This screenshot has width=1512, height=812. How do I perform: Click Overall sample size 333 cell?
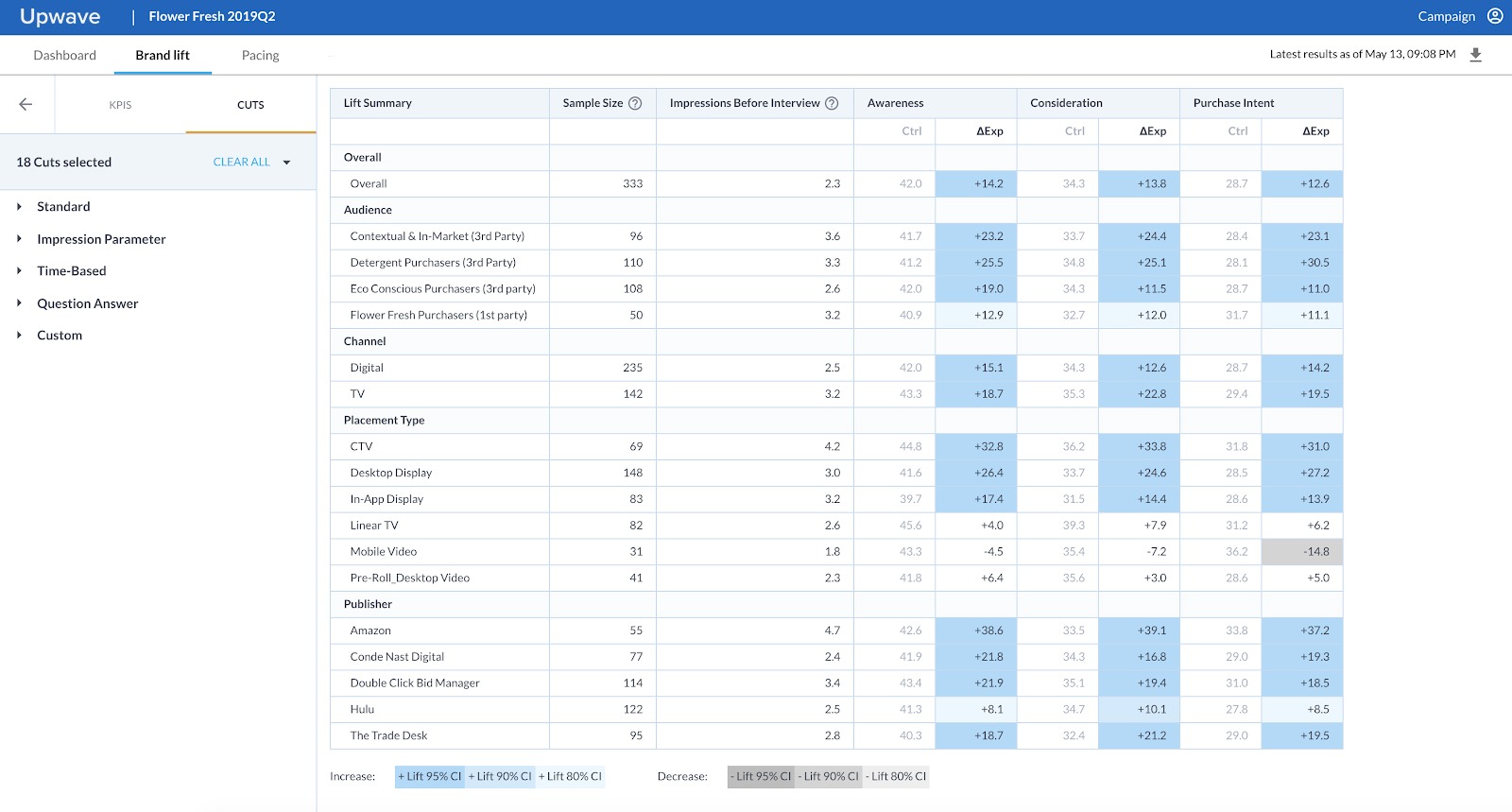click(603, 183)
